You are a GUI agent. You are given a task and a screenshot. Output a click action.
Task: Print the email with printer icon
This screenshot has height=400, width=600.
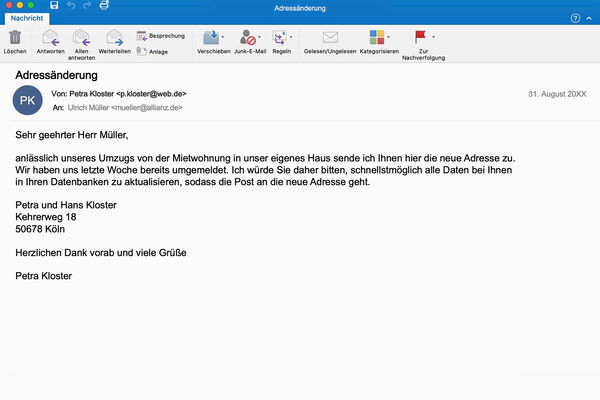(x=104, y=5)
